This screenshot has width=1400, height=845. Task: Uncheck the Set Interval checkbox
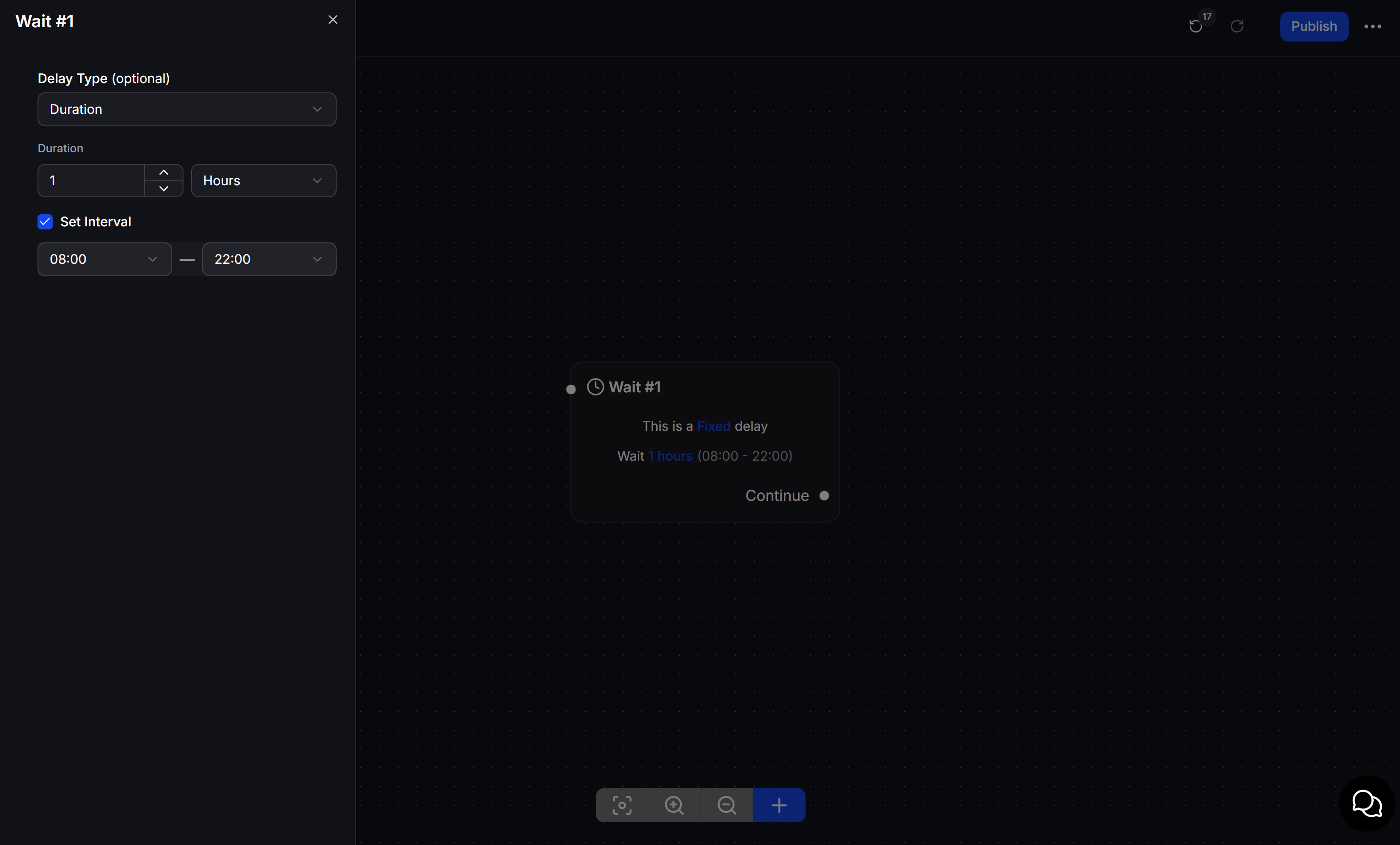(x=45, y=221)
